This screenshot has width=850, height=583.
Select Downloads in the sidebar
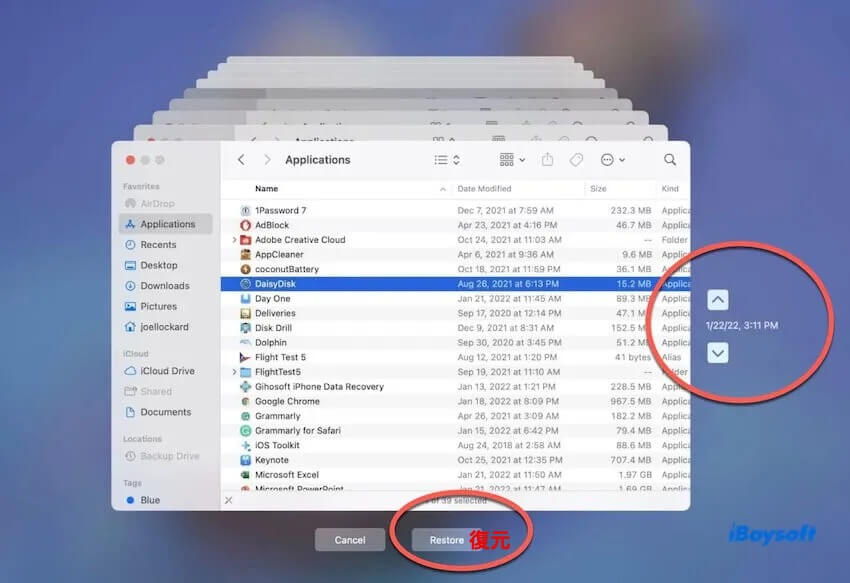point(164,286)
